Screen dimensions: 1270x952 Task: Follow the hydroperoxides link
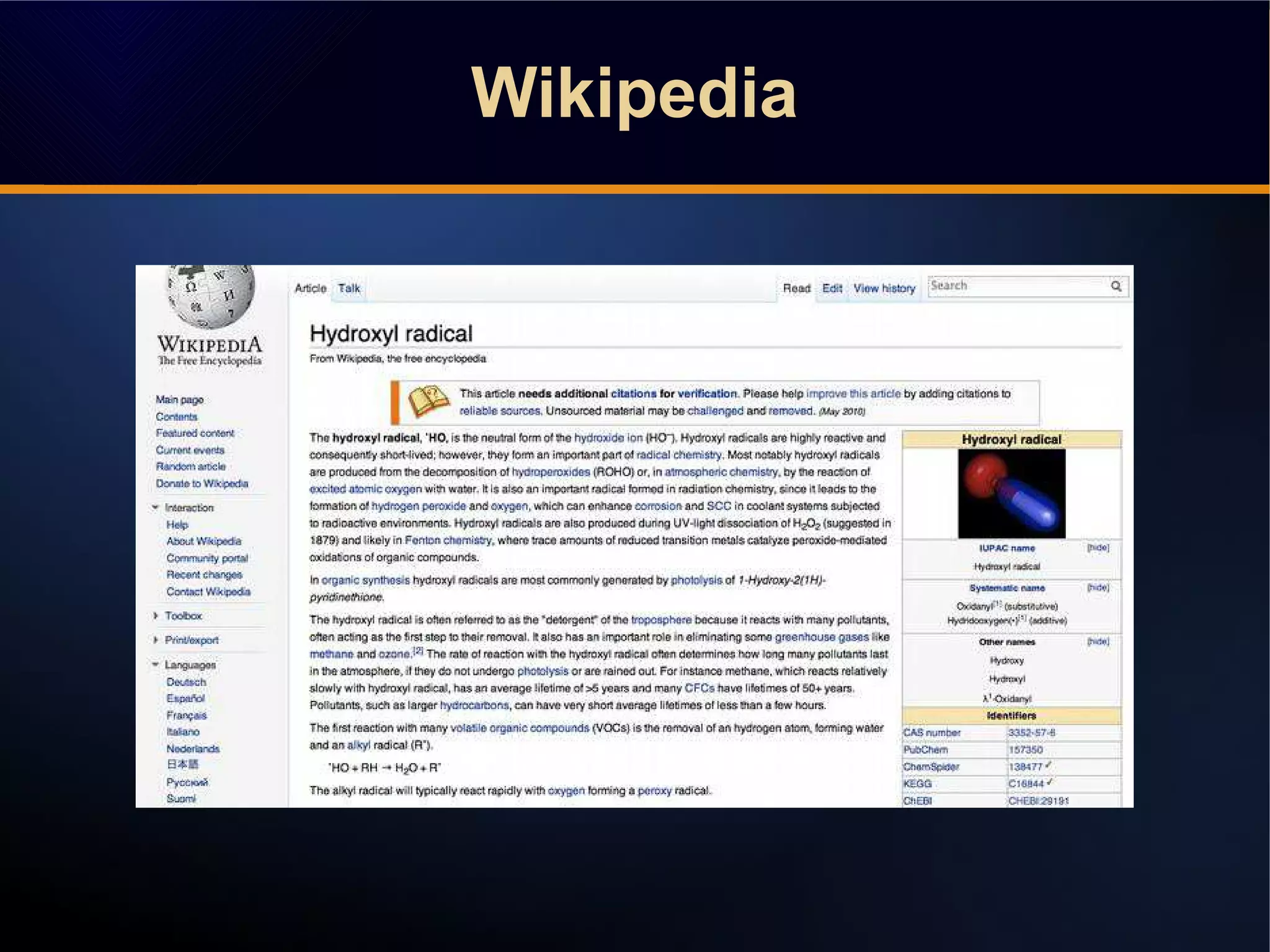pyautogui.click(x=551, y=472)
